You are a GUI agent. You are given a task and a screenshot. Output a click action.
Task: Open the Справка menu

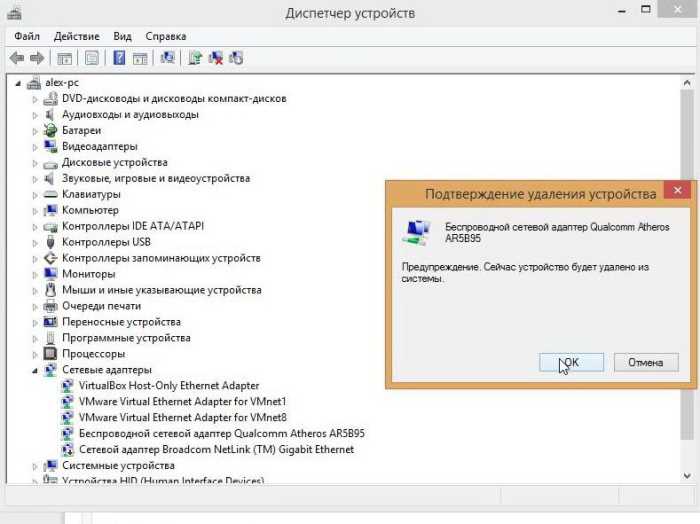pos(166,36)
